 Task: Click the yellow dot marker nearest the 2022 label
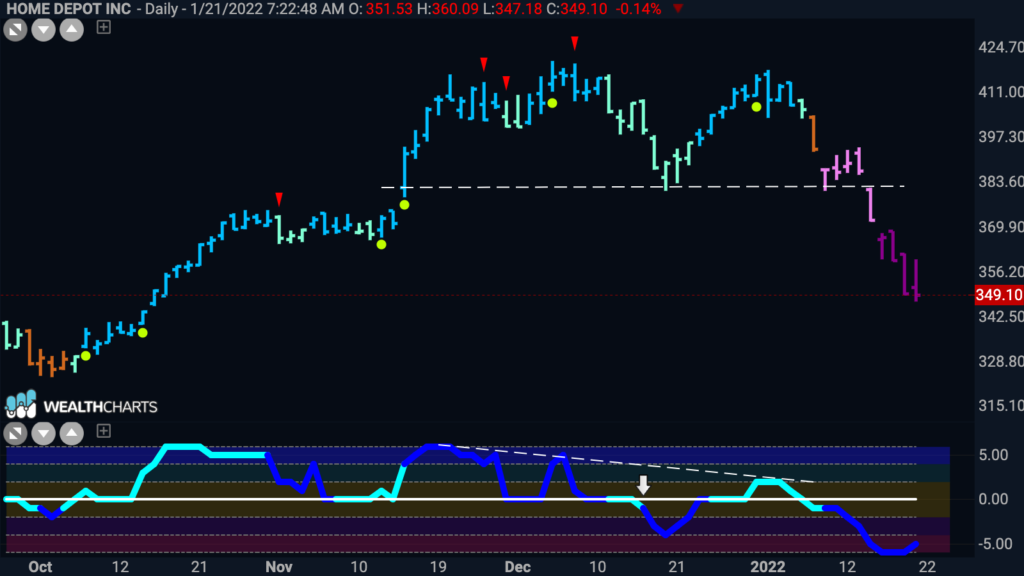[x=756, y=106]
